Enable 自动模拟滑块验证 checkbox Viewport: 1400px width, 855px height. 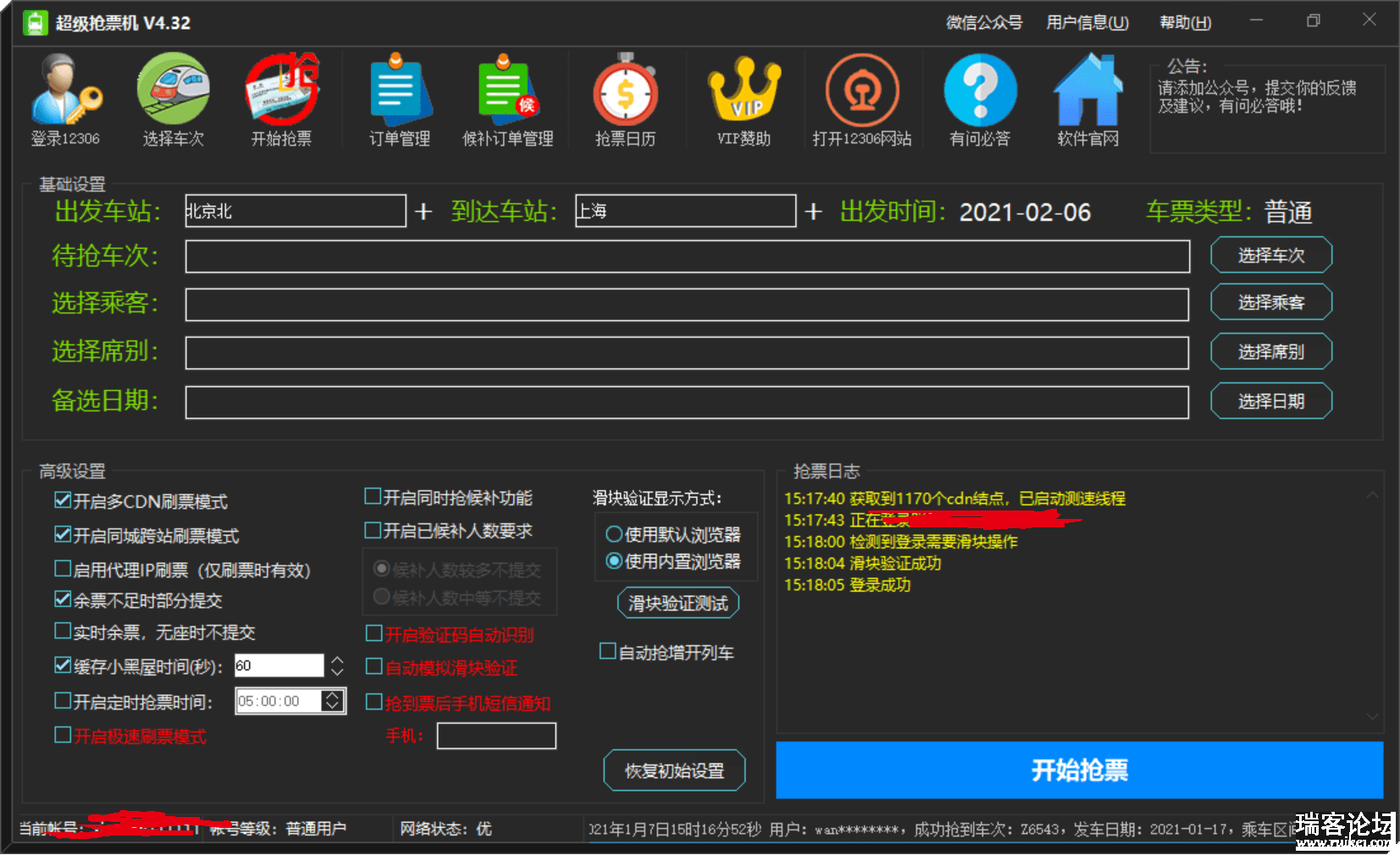coord(374,666)
